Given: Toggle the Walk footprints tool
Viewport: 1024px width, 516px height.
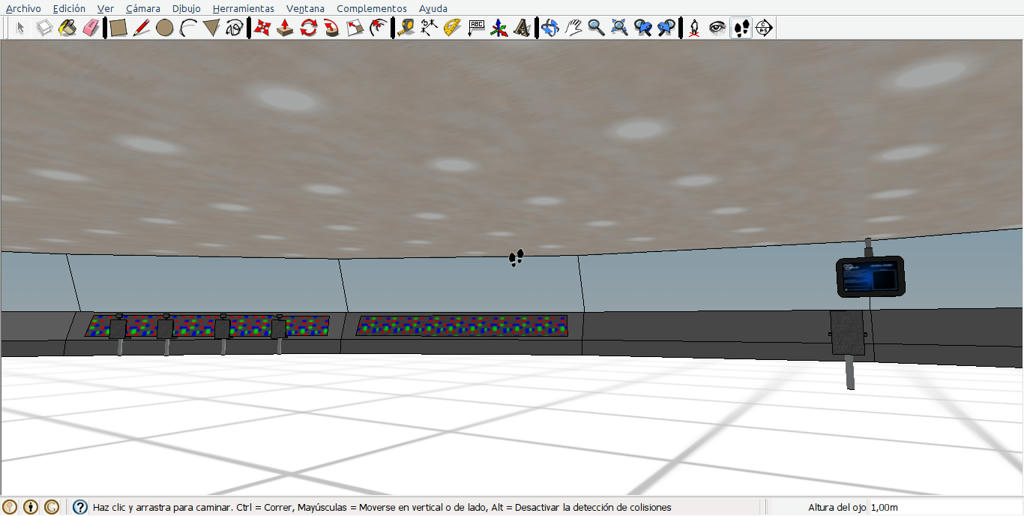Looking at the screenshot, I should pos(741,27).
